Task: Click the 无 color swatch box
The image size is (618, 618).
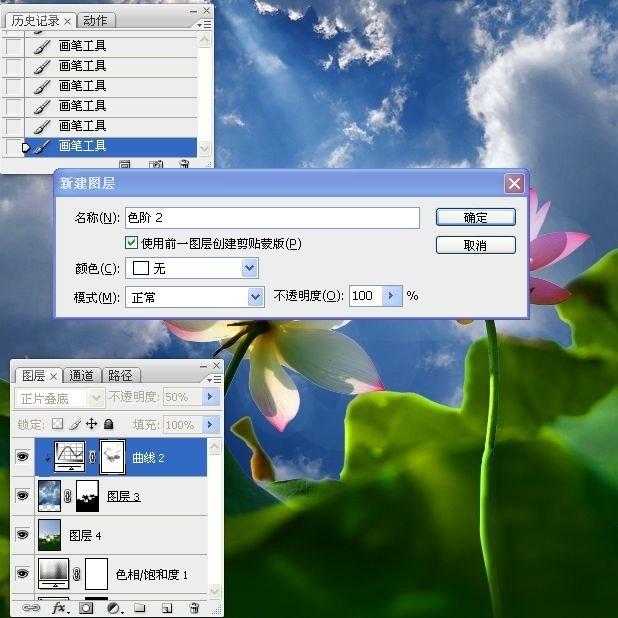Action: point(141,268)
